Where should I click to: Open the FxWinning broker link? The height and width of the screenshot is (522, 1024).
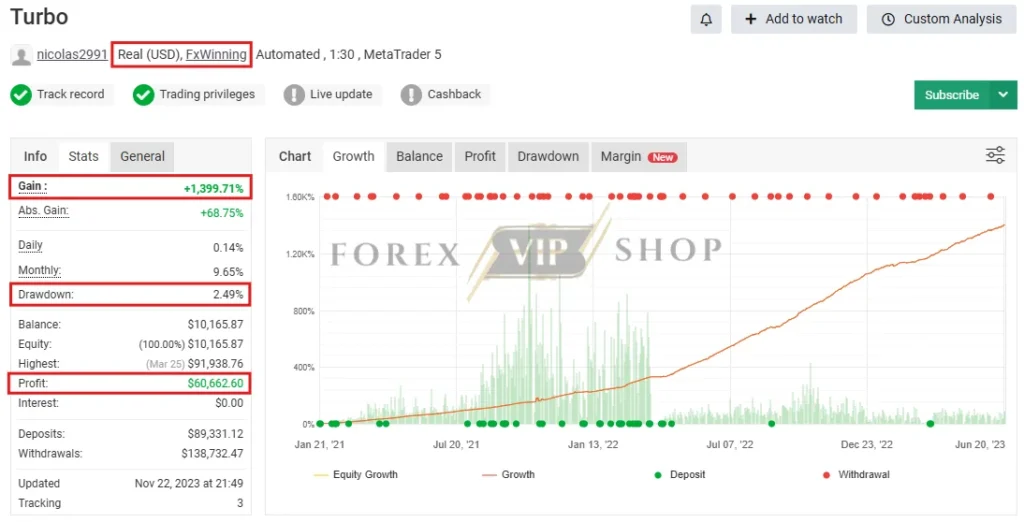click(x=216, y=54)
